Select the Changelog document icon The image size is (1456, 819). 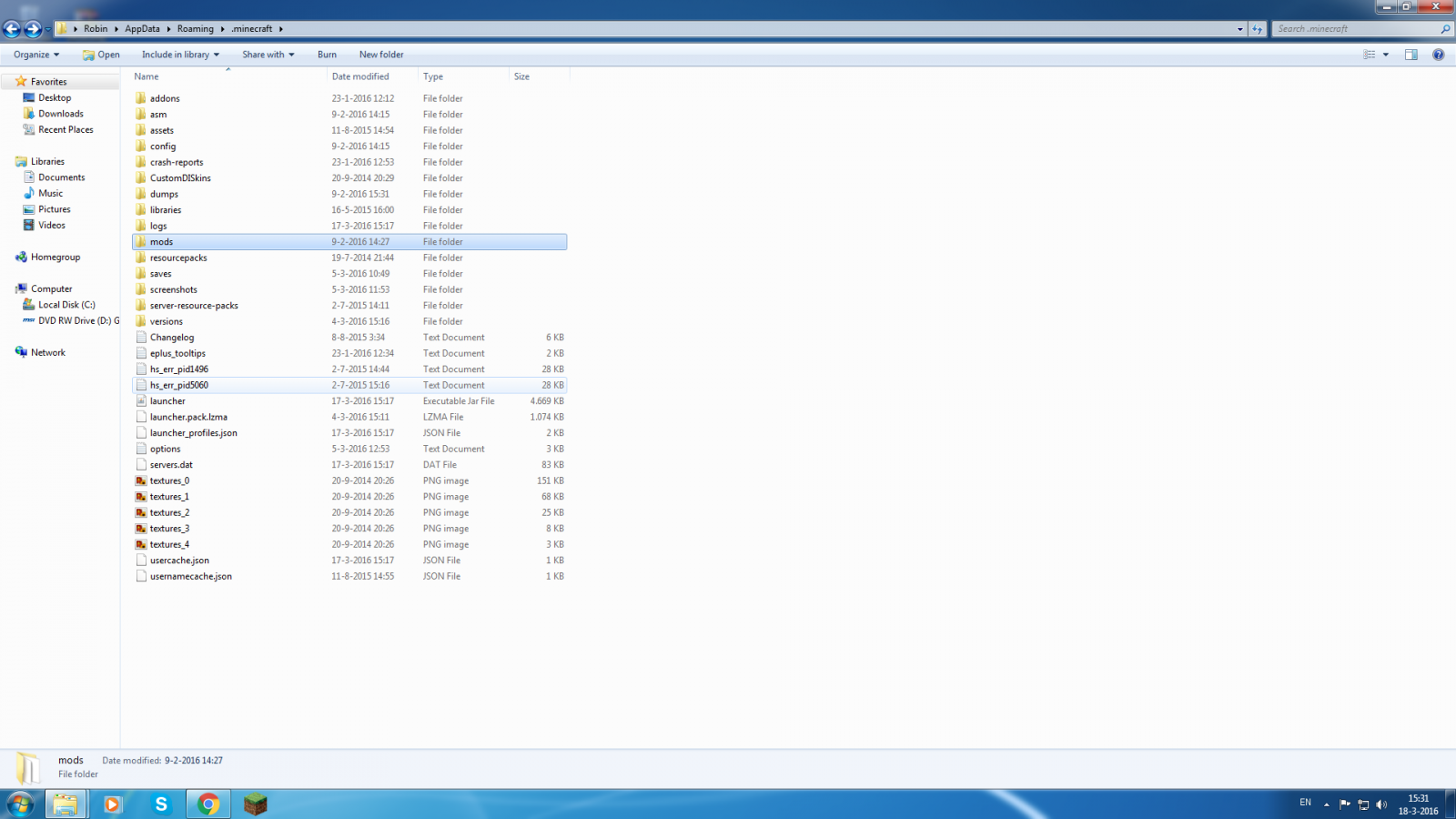(x=141, y=338)
